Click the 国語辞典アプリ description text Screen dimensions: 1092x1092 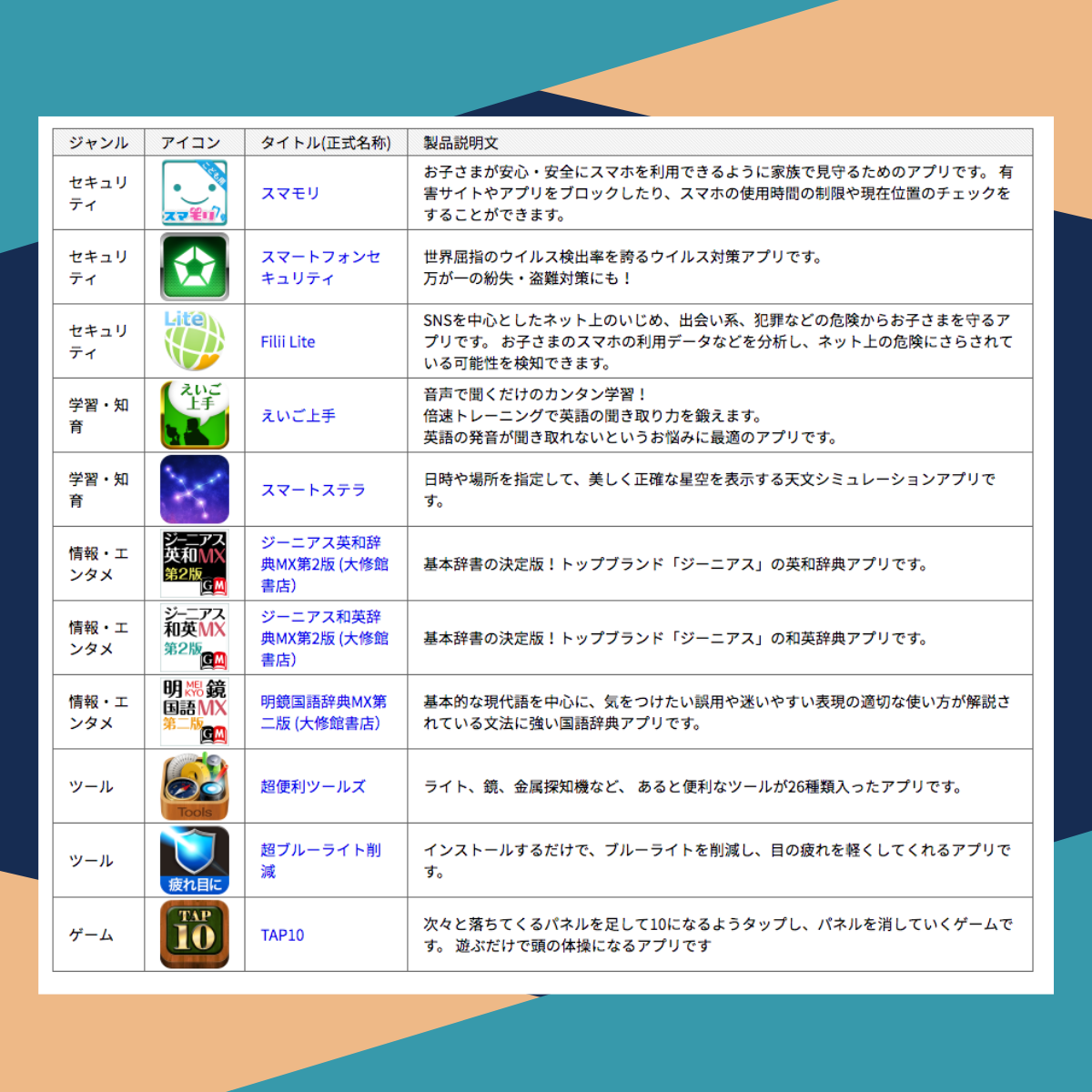[717, 713]
